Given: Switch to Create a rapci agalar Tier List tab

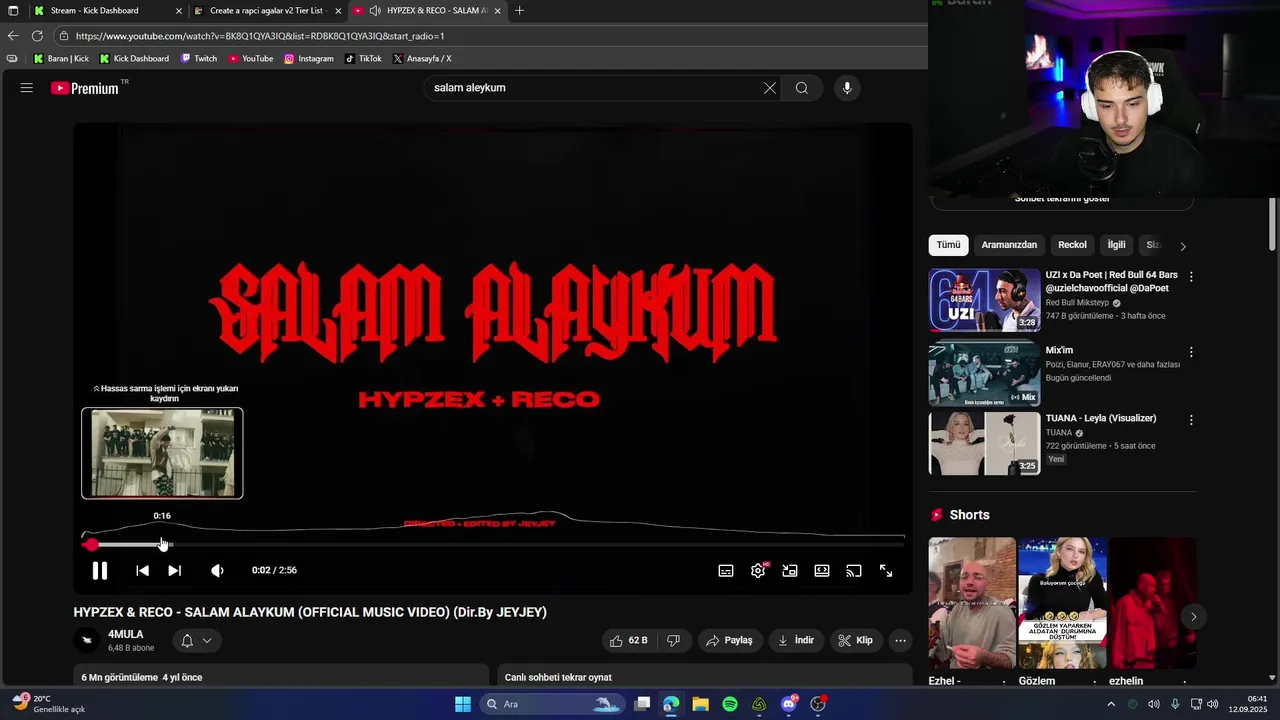Looking at the screenshot, I should pyautogui.click(x=266, y=11).
